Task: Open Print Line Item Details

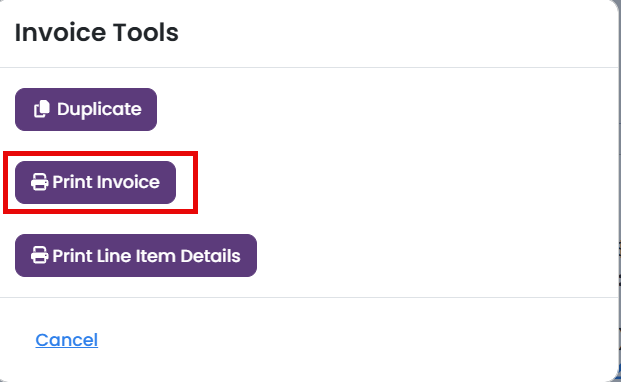Action: tap(136, 255)
